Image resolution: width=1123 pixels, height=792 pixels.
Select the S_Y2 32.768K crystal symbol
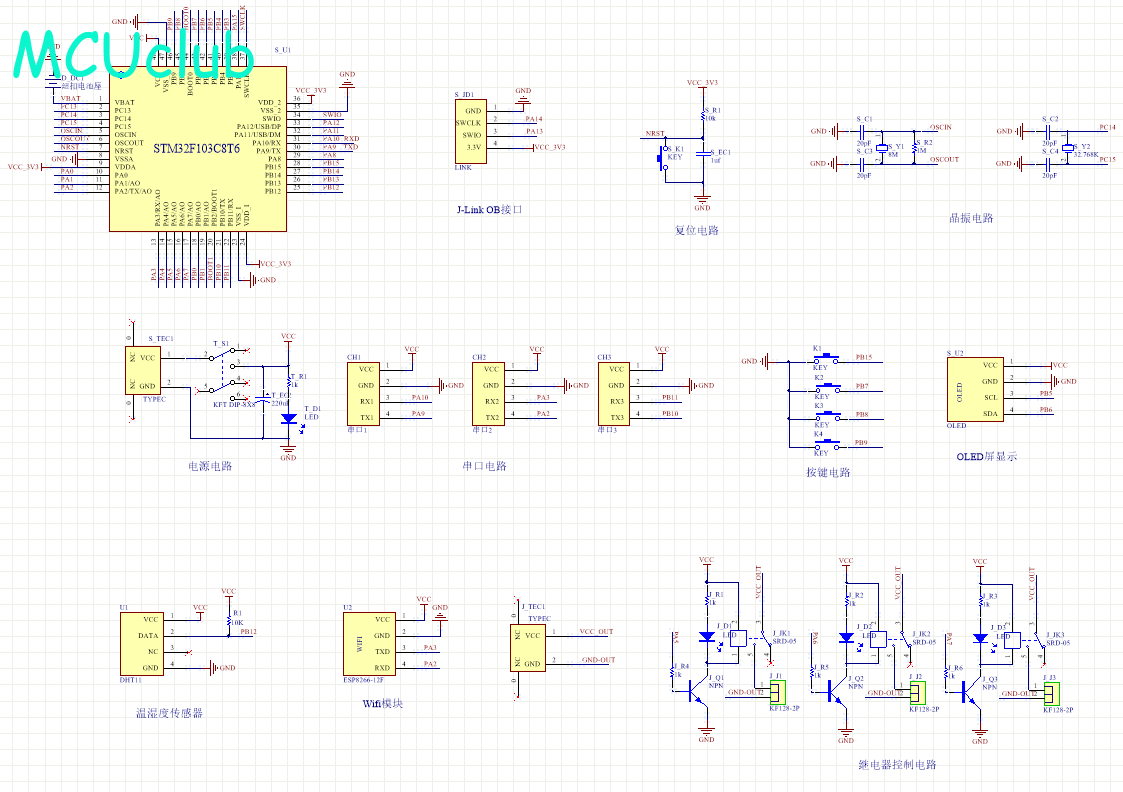[x=1067, y=148]
